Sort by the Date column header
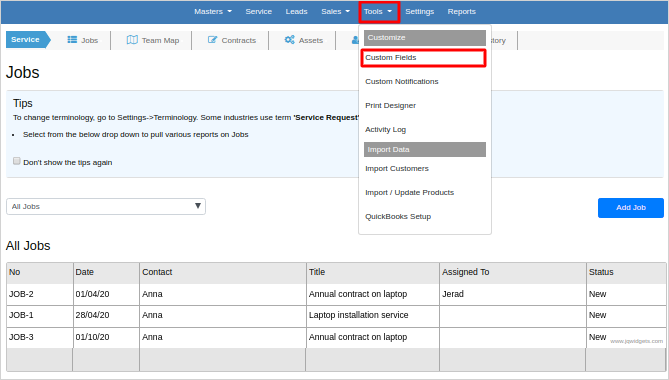Image resolution: width=669 pixels, height=380 pixels. [106, 272]
